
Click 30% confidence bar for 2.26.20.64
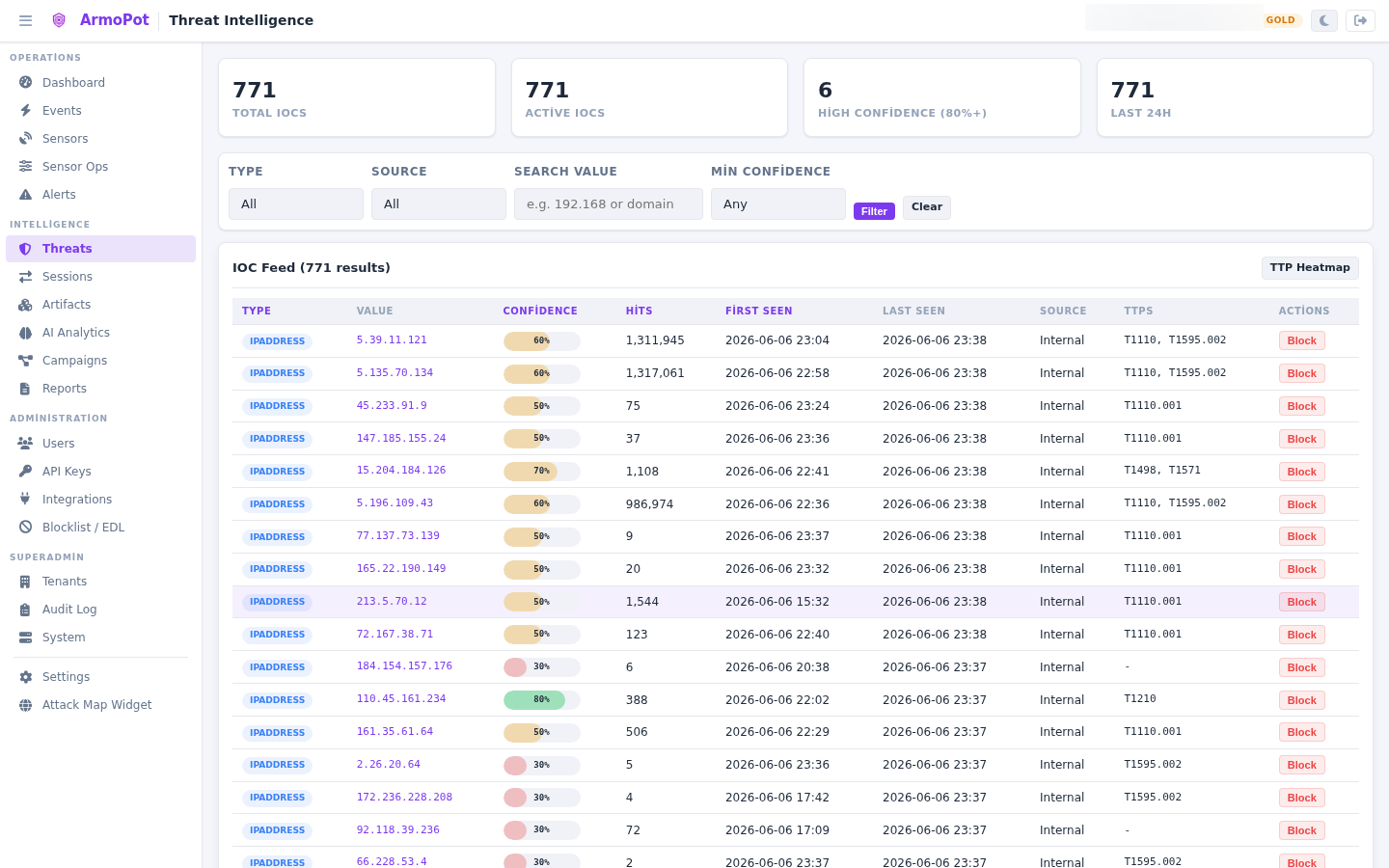pyautogui.click(x=542, y=765)
